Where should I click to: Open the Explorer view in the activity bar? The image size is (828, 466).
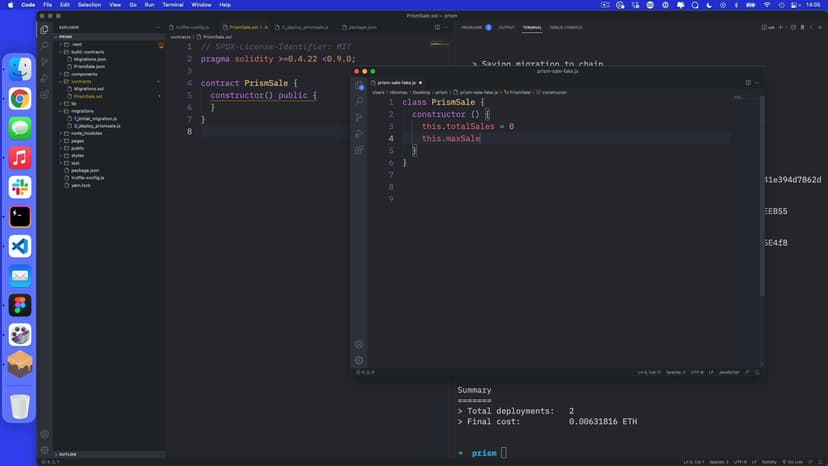pyautogui.click(x=44, y=28)
